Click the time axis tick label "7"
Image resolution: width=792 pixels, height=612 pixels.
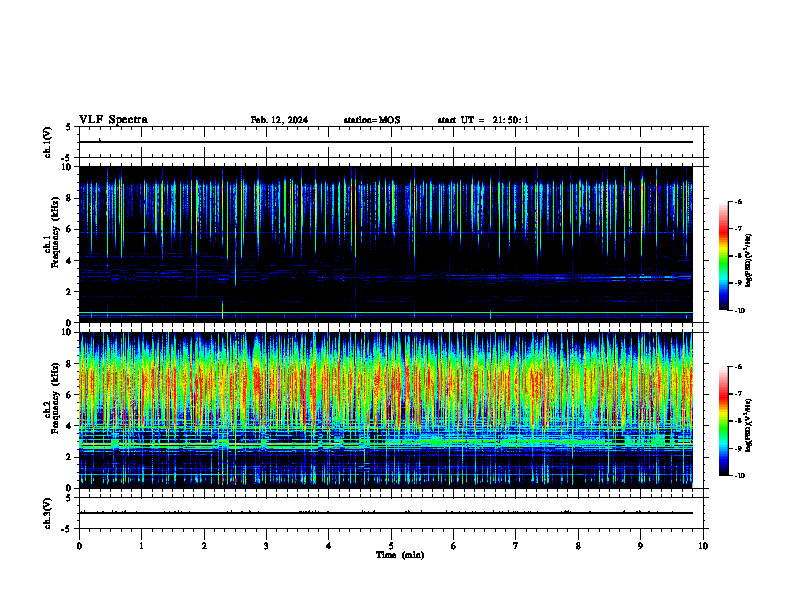click(516, 546)
